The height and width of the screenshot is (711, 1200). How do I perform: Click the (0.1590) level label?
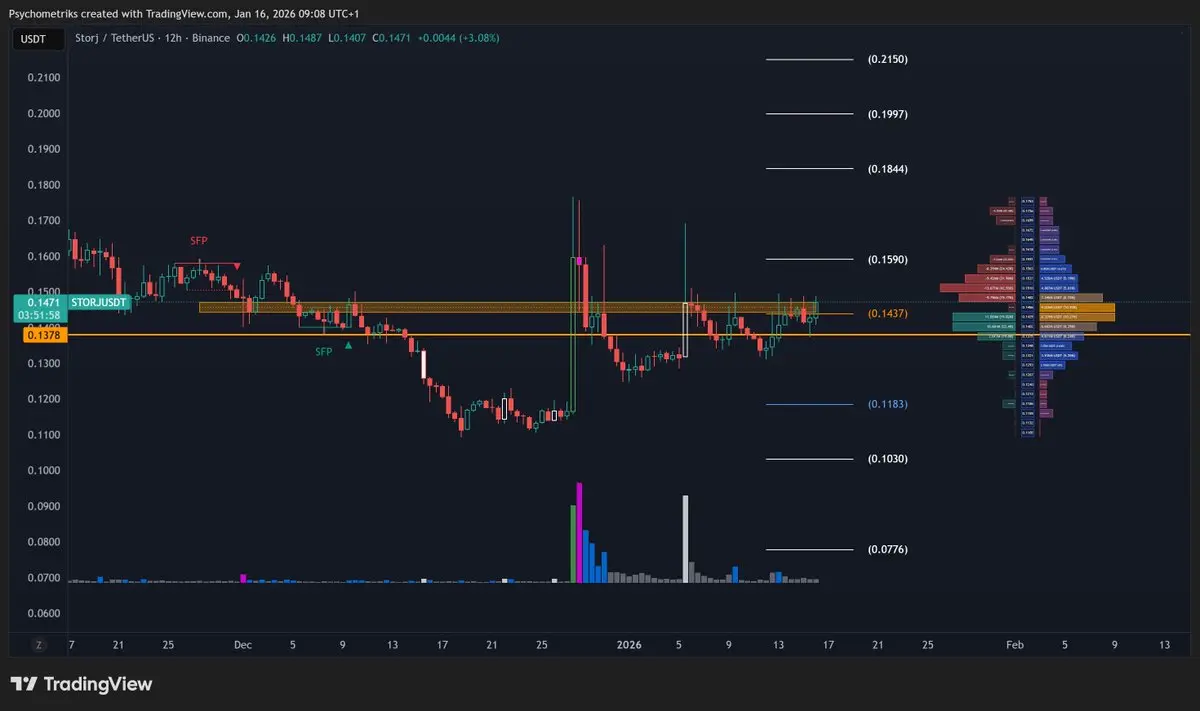(x=887, y=260)
